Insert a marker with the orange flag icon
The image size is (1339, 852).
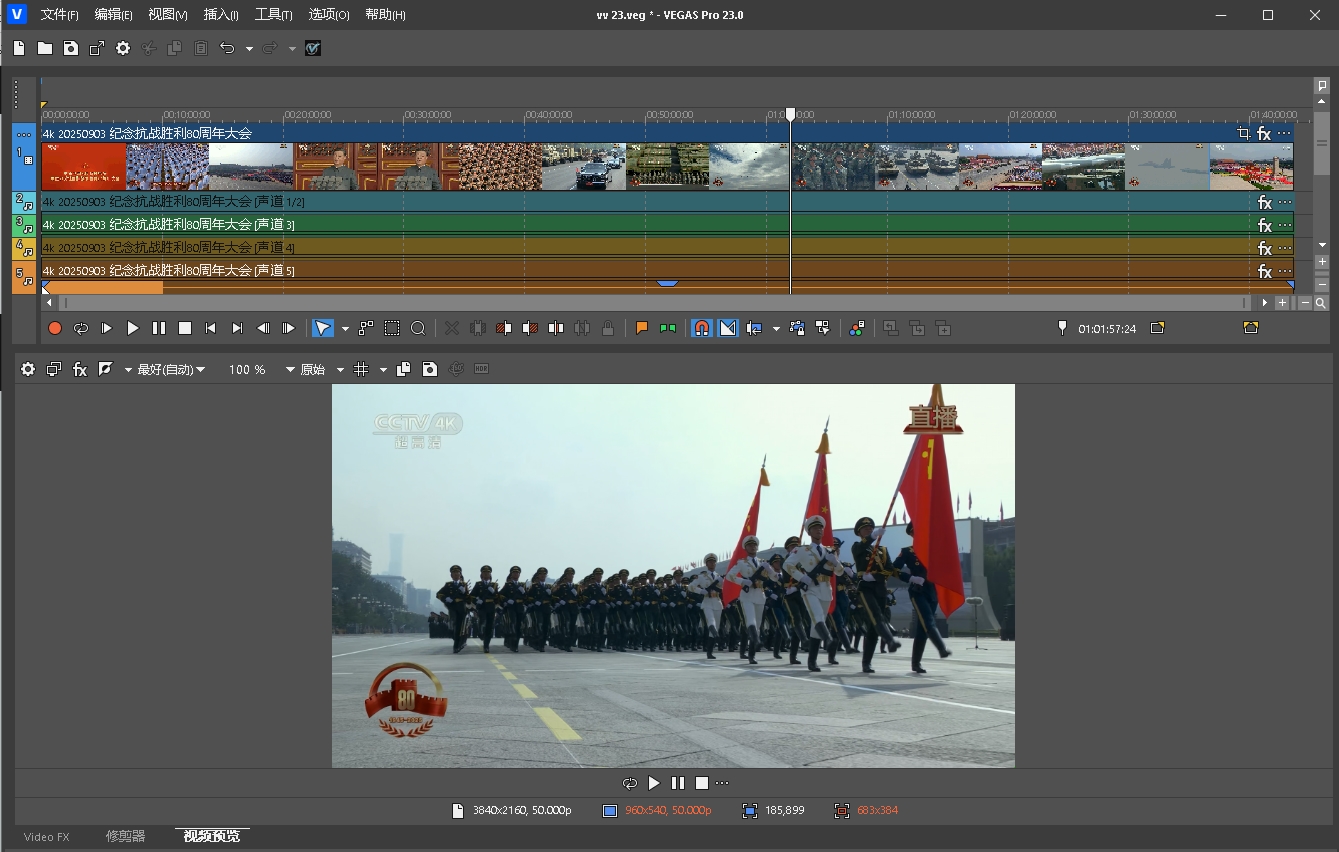coord(642,328)
